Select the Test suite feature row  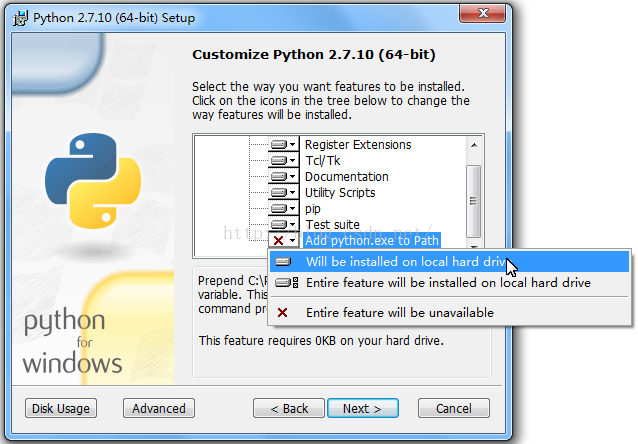pyautogui.click(x=332, y=224)
